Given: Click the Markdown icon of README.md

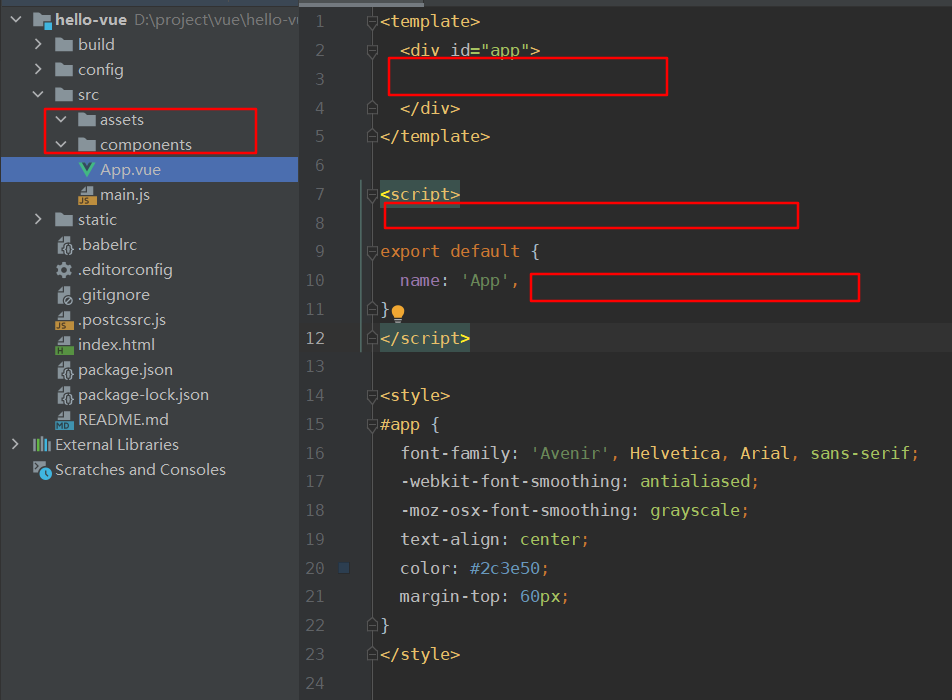Looking at the screenshot, I should pos(64,420).
